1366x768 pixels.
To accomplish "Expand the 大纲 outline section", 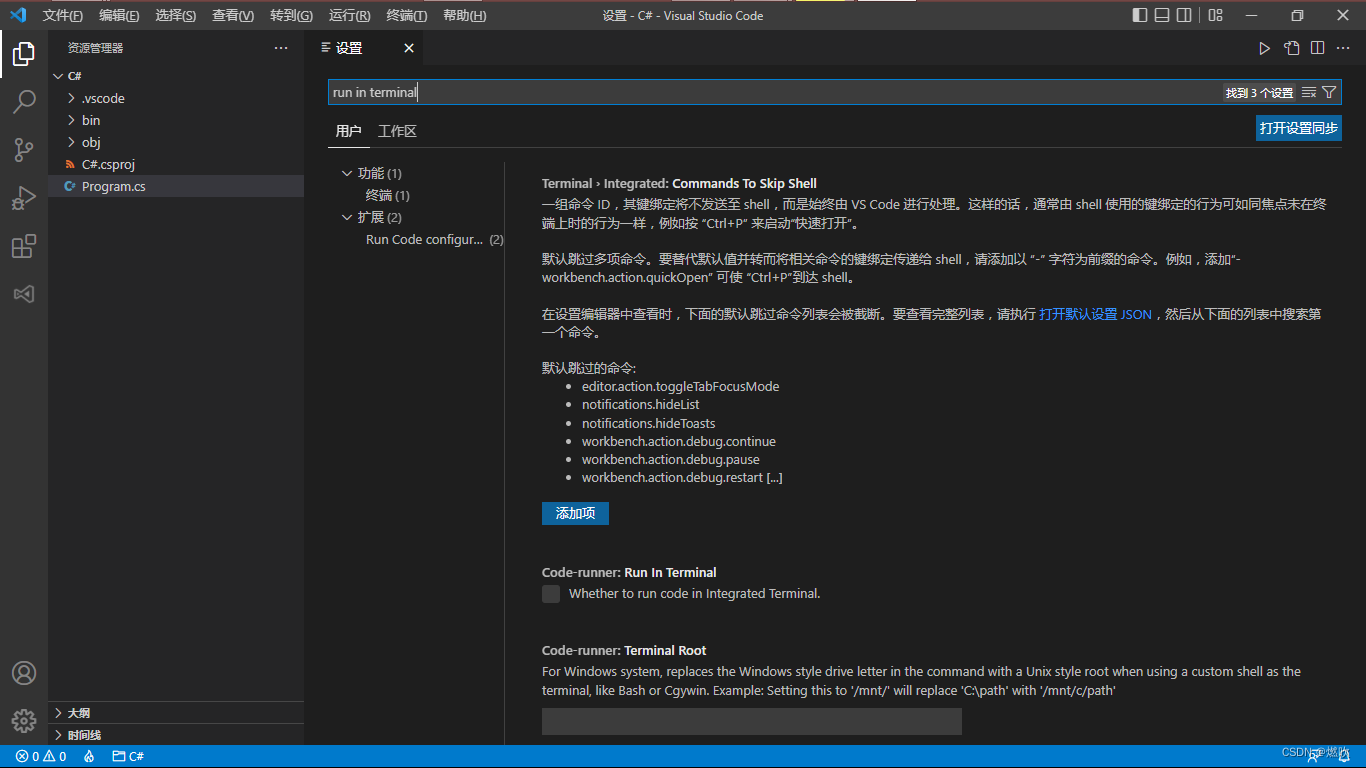I will point(176,713).
